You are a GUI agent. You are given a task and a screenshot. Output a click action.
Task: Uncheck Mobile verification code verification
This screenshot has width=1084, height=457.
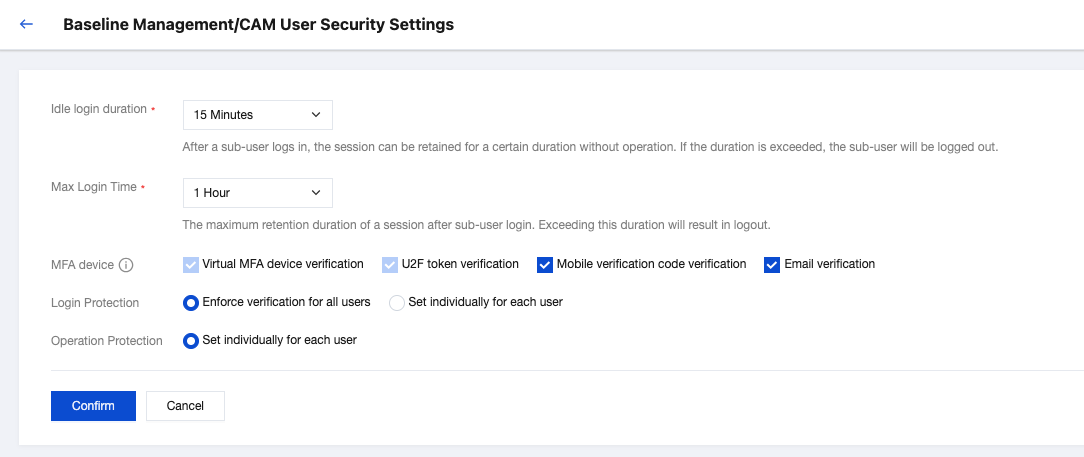(545, 265)
